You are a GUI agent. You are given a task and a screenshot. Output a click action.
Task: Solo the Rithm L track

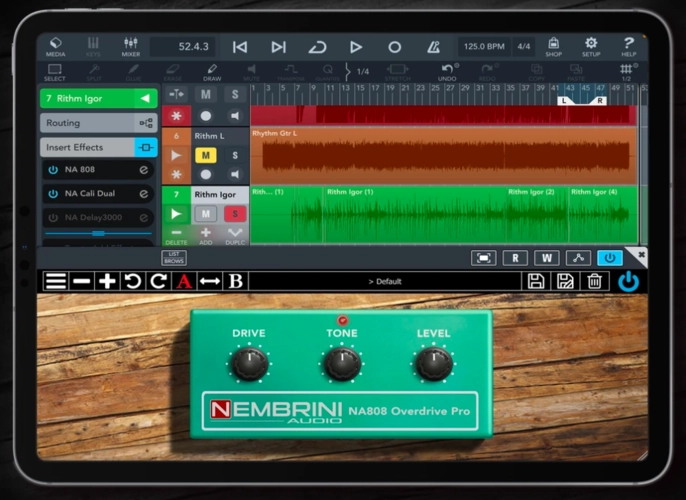[x=235, y=155]
